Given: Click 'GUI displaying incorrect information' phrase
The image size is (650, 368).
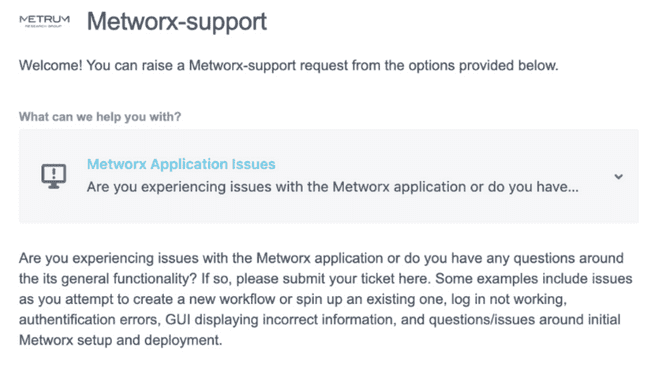Looking at the screenshot, I should 279,320.
